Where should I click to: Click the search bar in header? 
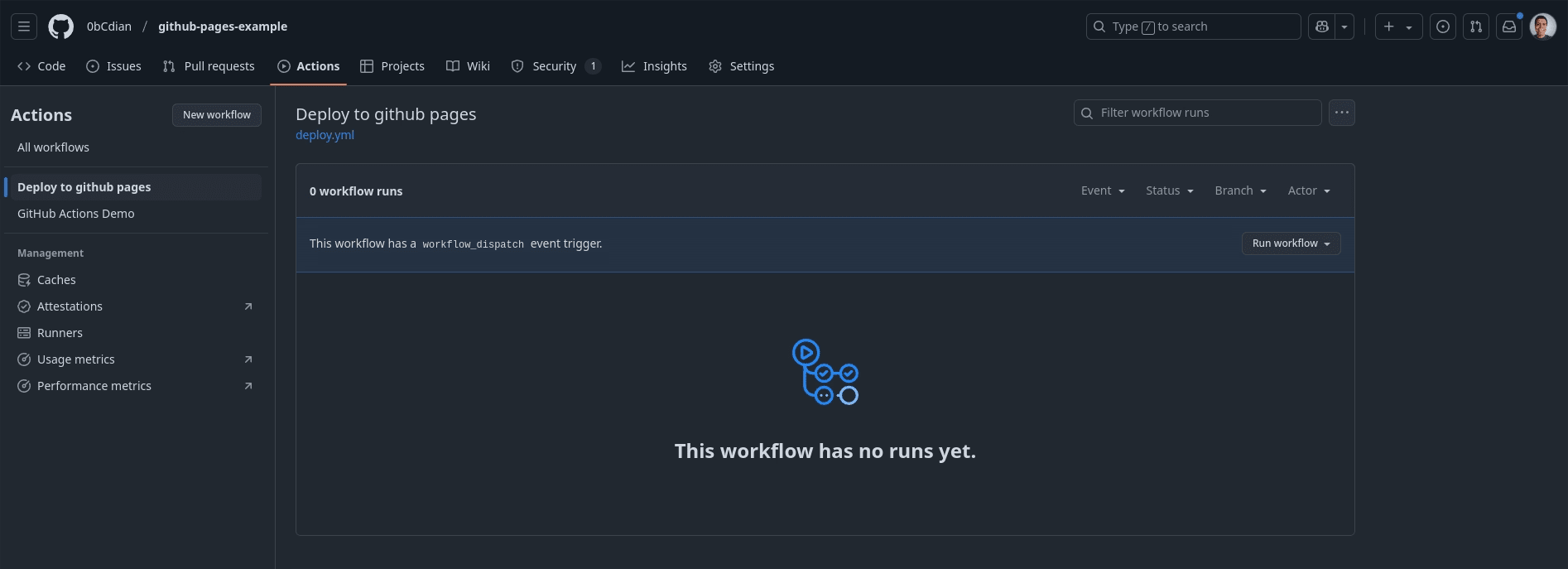coord(1193,27)
